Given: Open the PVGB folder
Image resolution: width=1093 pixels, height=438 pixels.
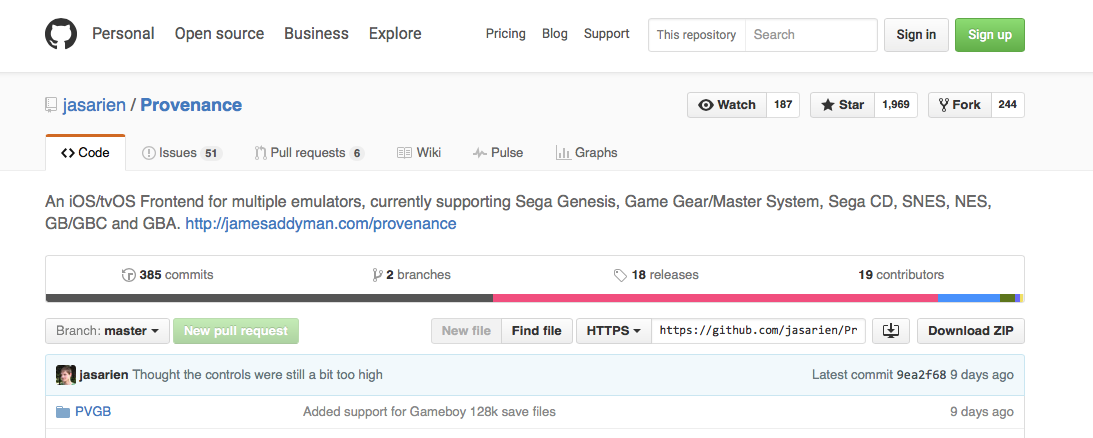Looking at the screenshot, I should coord(93,411).
